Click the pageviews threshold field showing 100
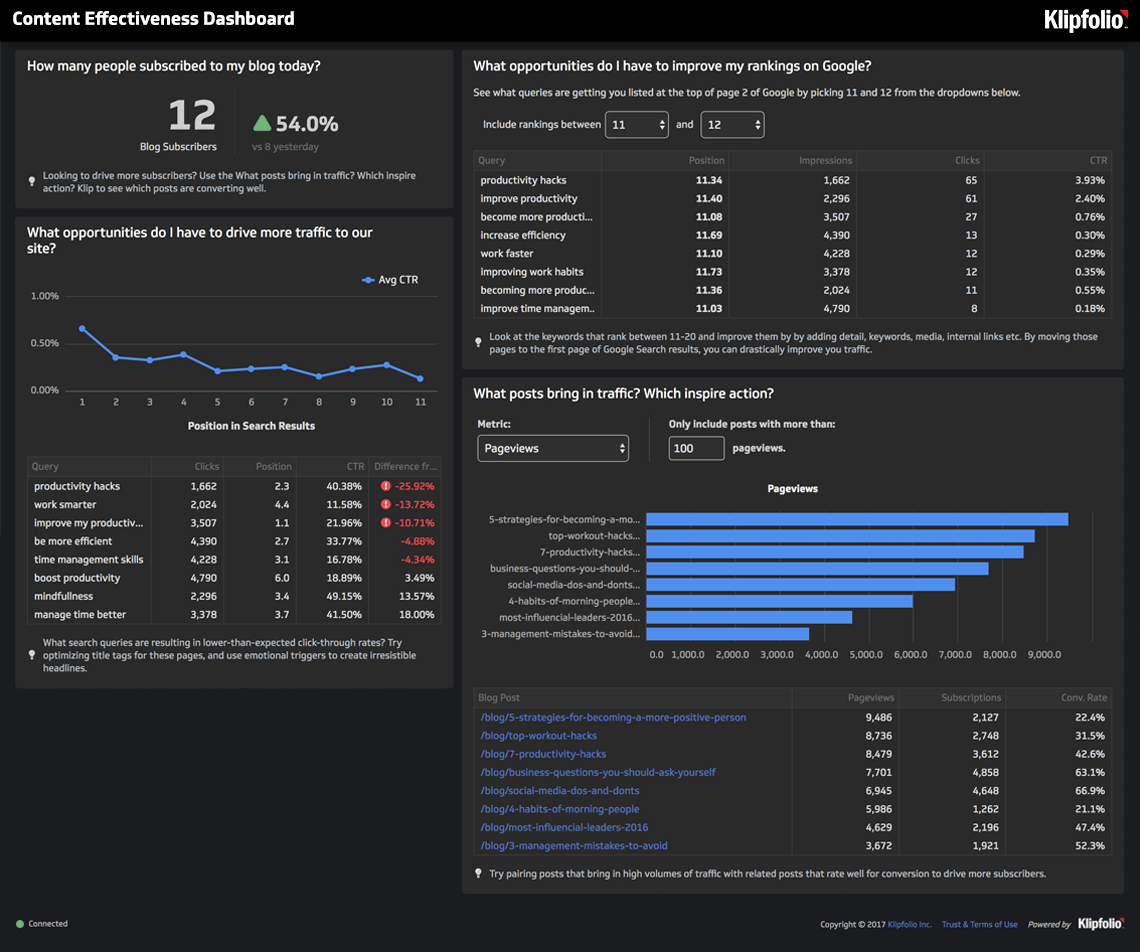 click(696, 448)
